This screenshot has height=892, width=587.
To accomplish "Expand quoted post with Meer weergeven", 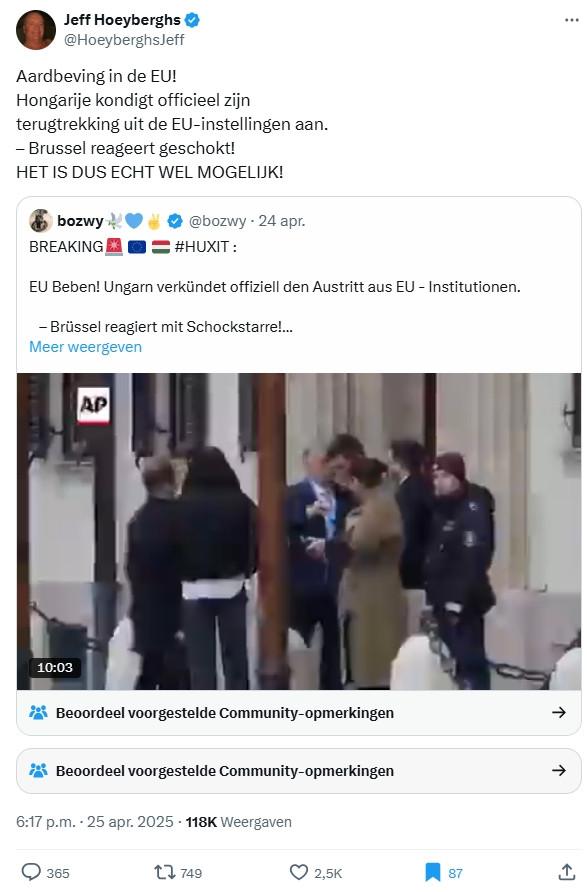I will (x=85, y=347).
